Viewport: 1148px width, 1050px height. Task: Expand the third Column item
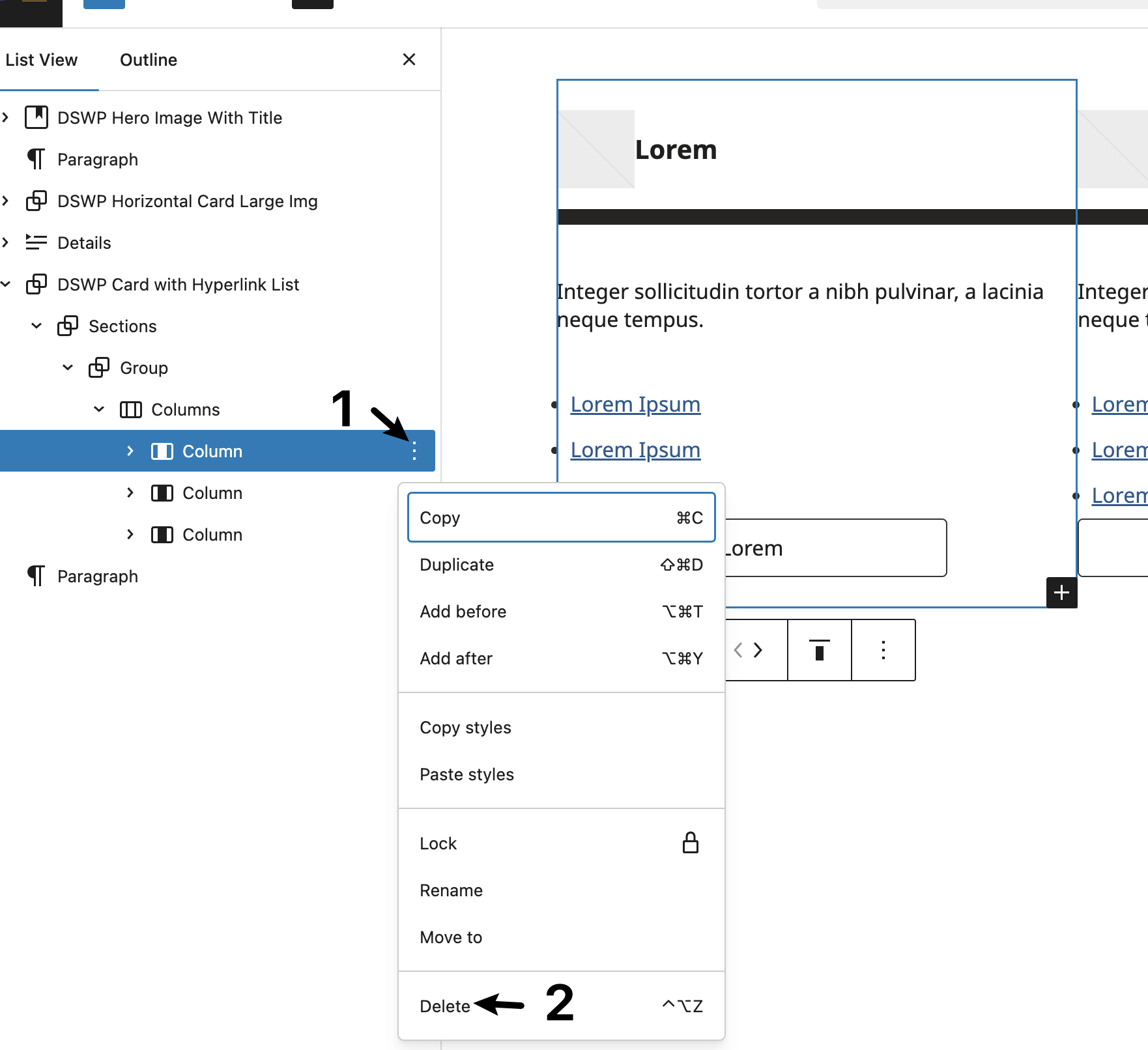coord(130,534)
